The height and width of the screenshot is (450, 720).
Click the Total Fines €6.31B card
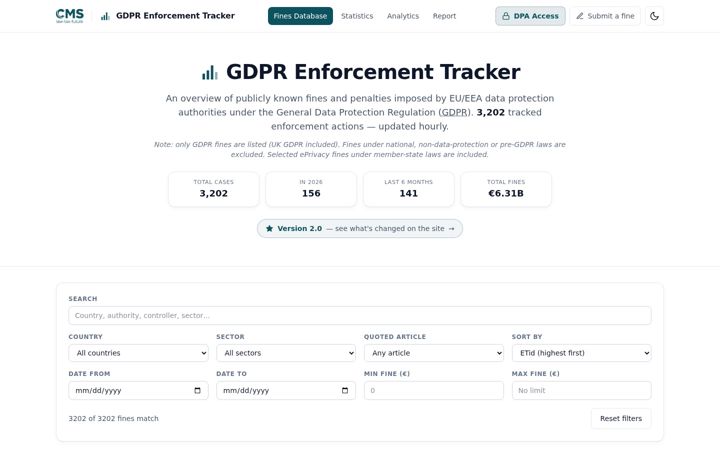506,189
